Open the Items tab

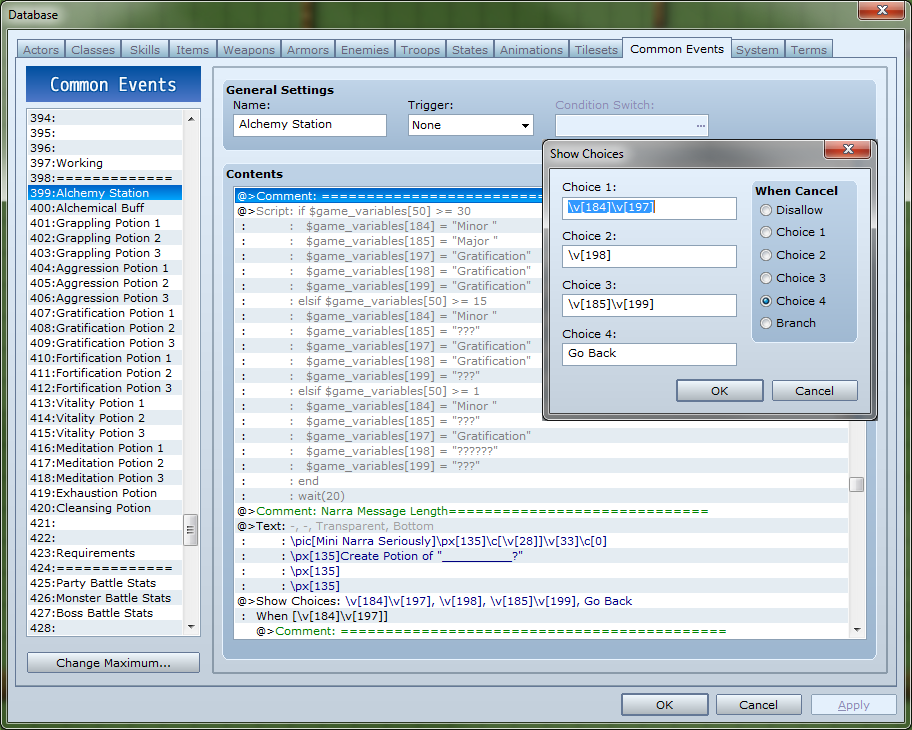[x=193, y=49]
